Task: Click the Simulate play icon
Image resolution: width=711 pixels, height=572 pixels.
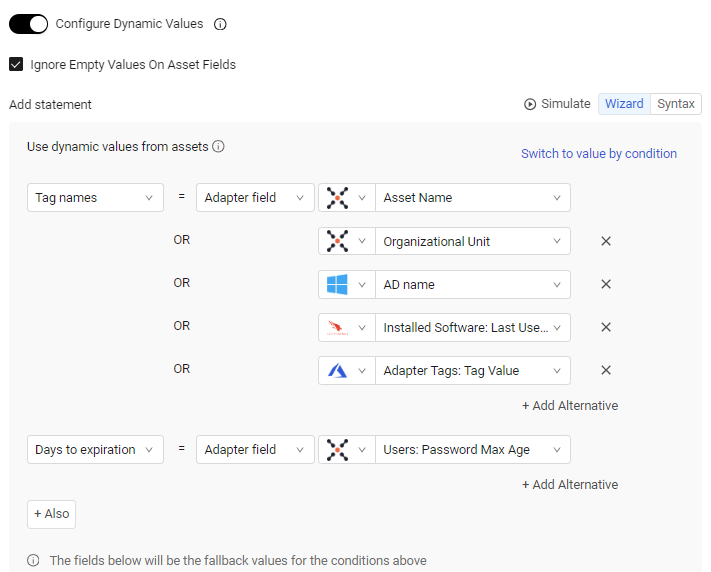Action: coord(530,104)
